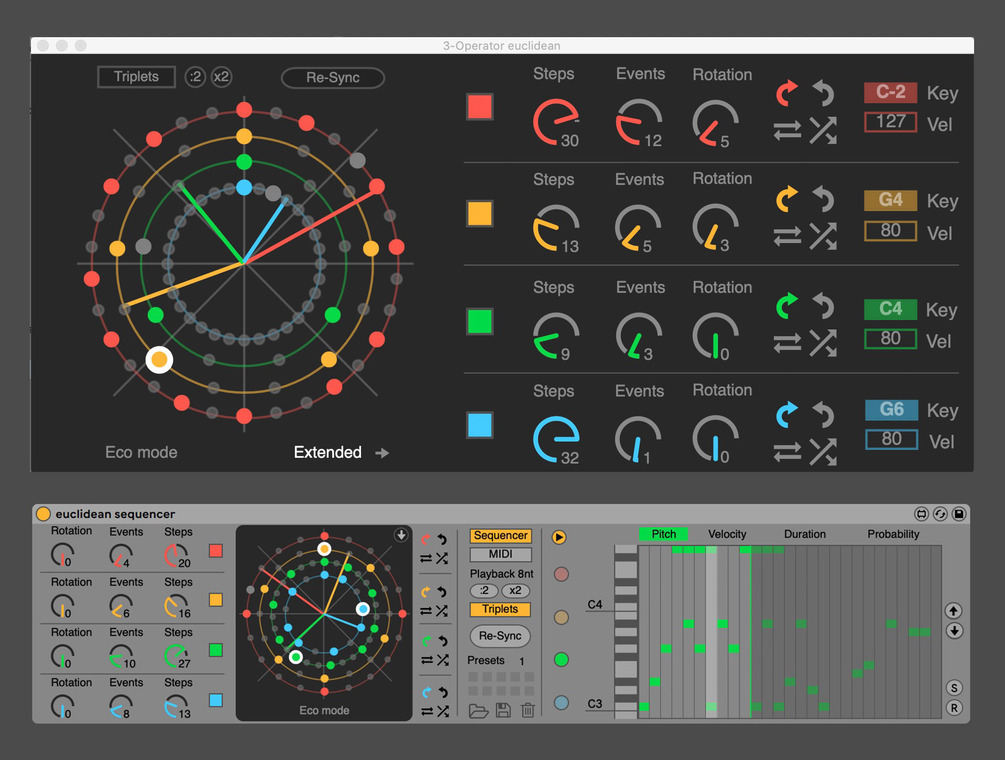
Task: Open the Extended view via its arrow
Action: pyautogui.click(x=382, y=452)
